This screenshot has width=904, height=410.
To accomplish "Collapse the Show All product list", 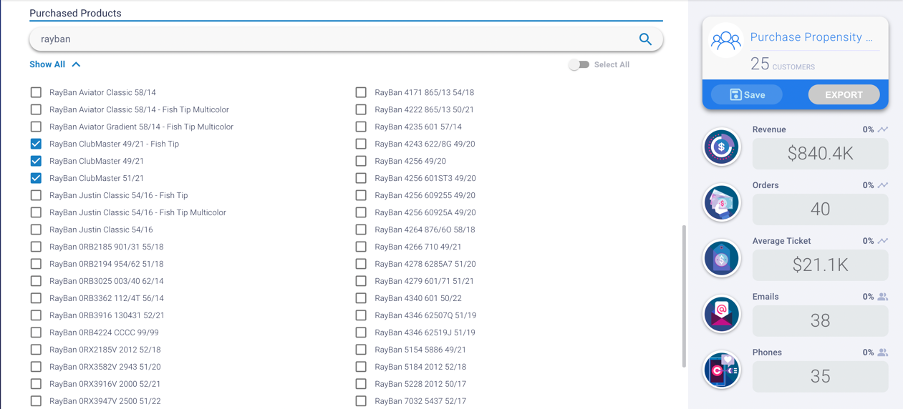I will pyautogui.click(x=55, y=65).
